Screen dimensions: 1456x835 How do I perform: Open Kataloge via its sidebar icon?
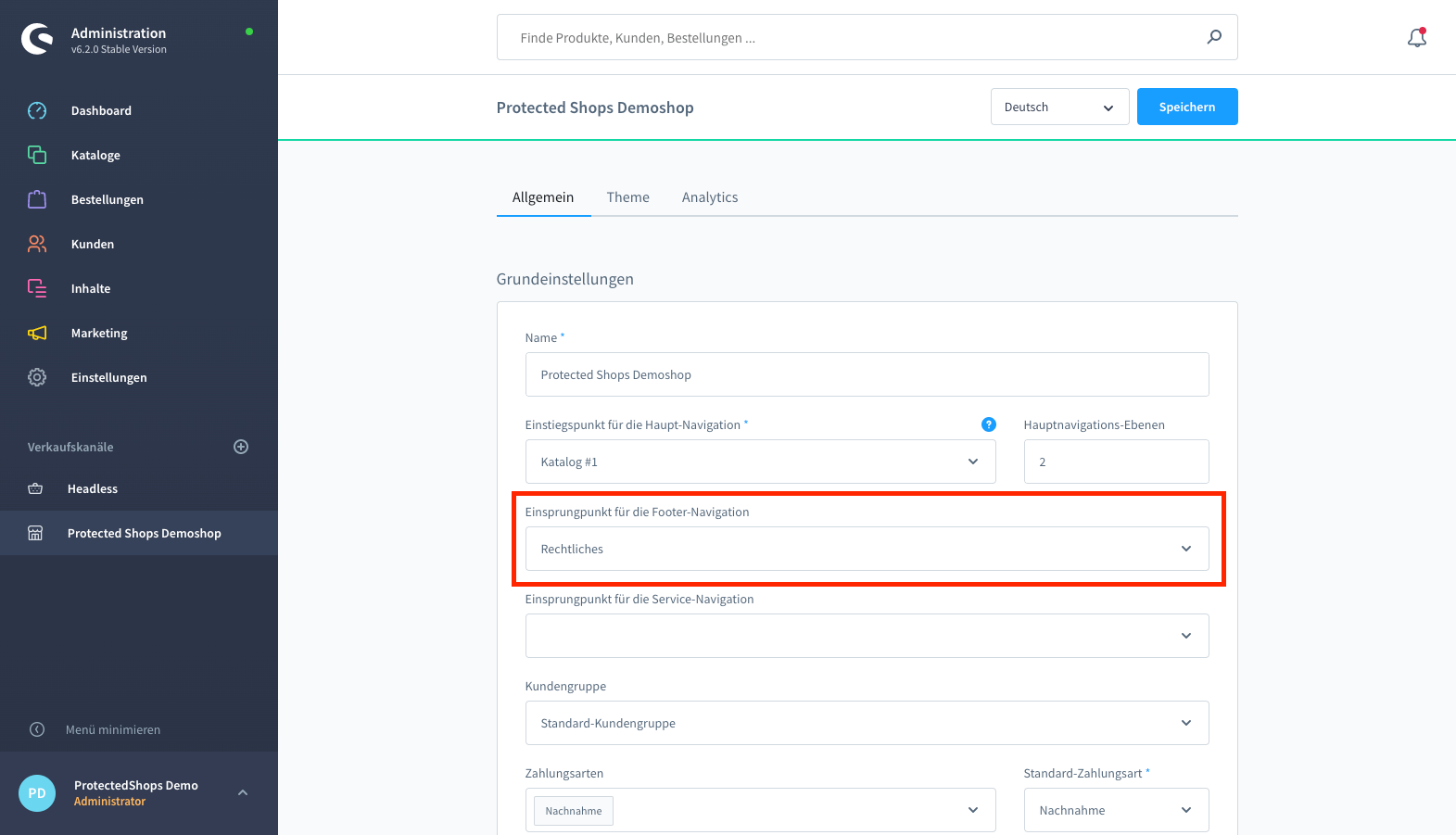(x=37, y=155)
